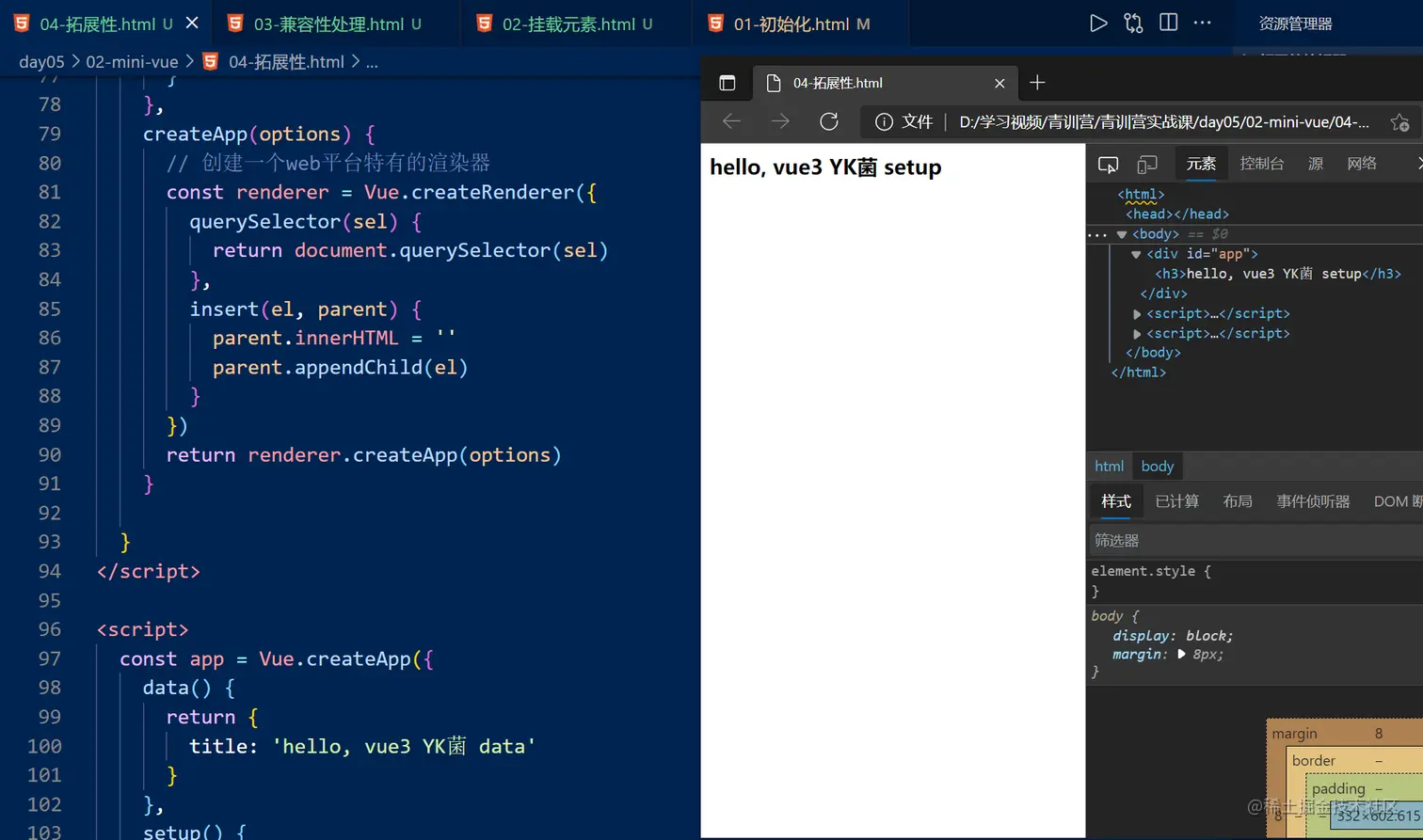Viewport: 1423px width, 840px height.
Task: Open the 源 DevTools tab
Action: [x=1316, y=164]
